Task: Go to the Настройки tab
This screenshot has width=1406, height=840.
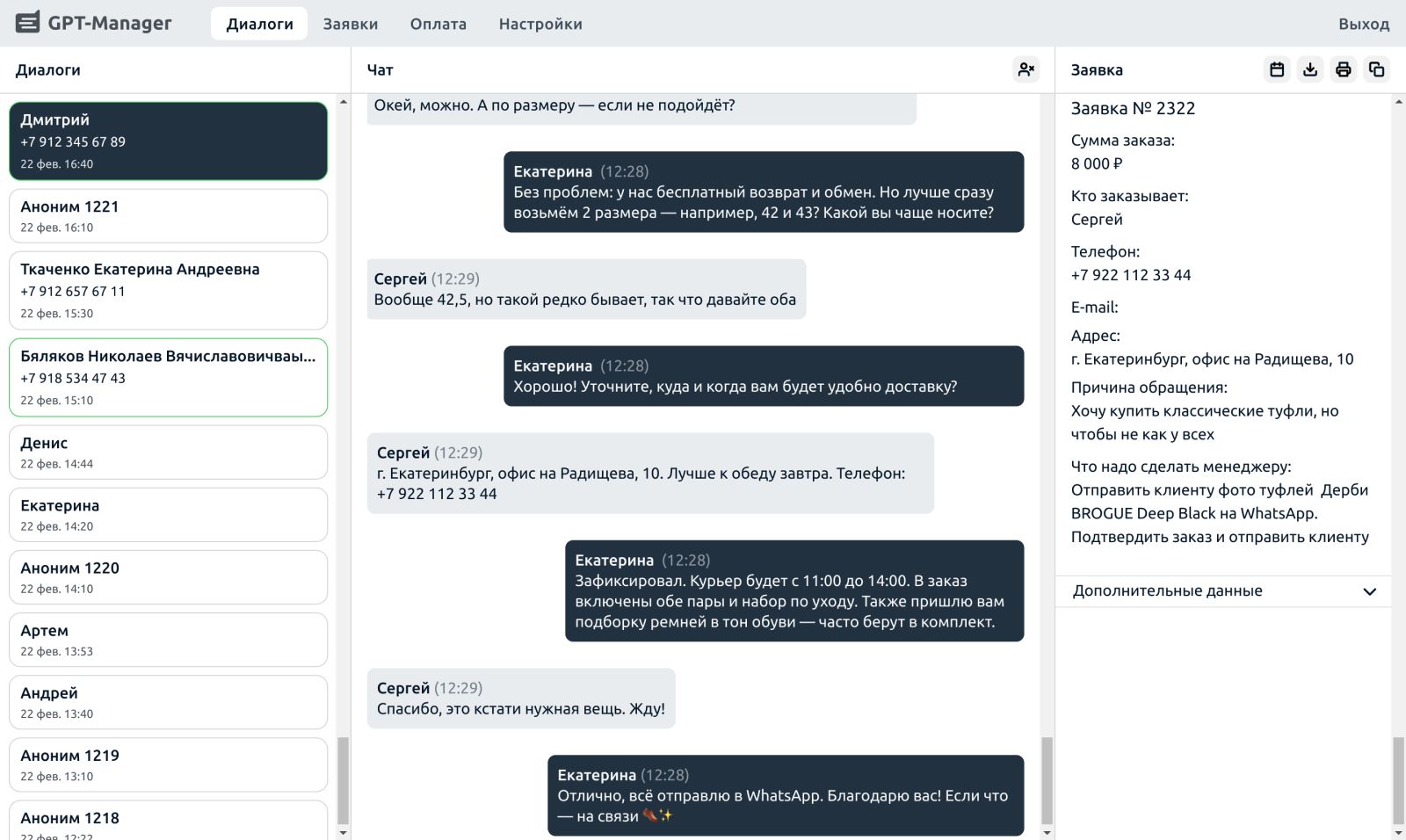Action: [540, 24]
